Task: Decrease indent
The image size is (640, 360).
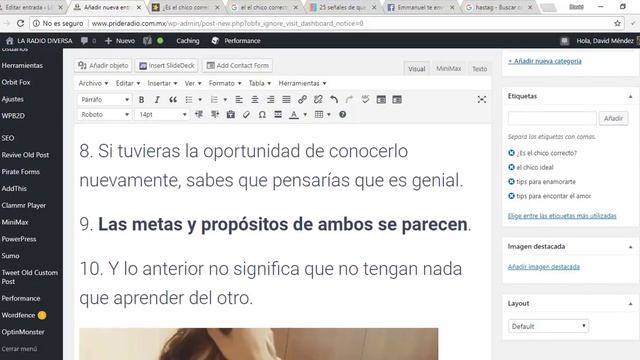Action: (x=199, y=115)
